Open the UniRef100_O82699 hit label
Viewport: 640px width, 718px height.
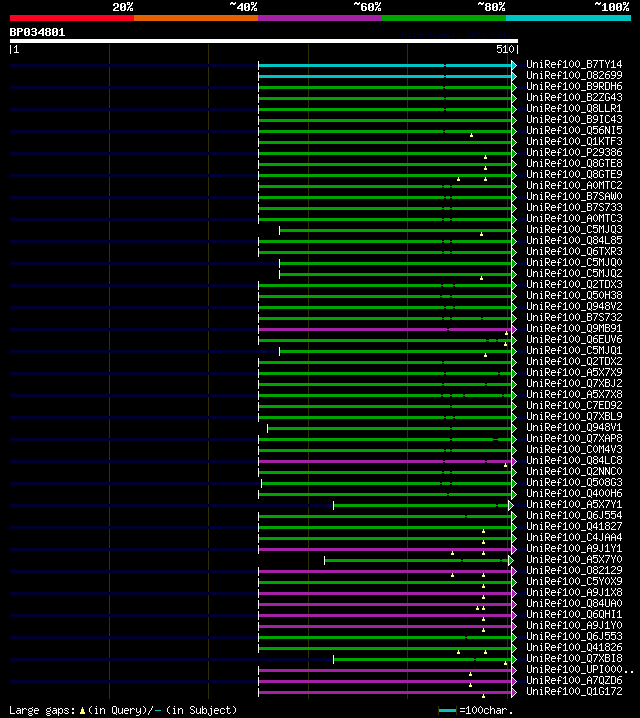[574, 76]
